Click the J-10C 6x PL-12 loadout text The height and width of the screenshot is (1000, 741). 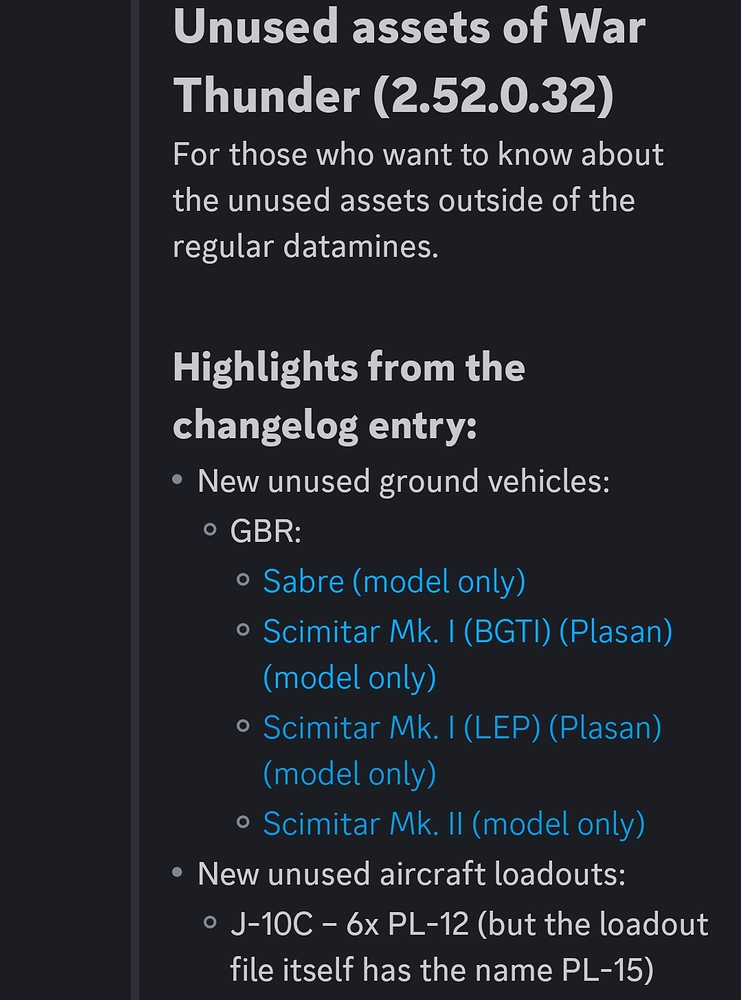coord(469,924)
